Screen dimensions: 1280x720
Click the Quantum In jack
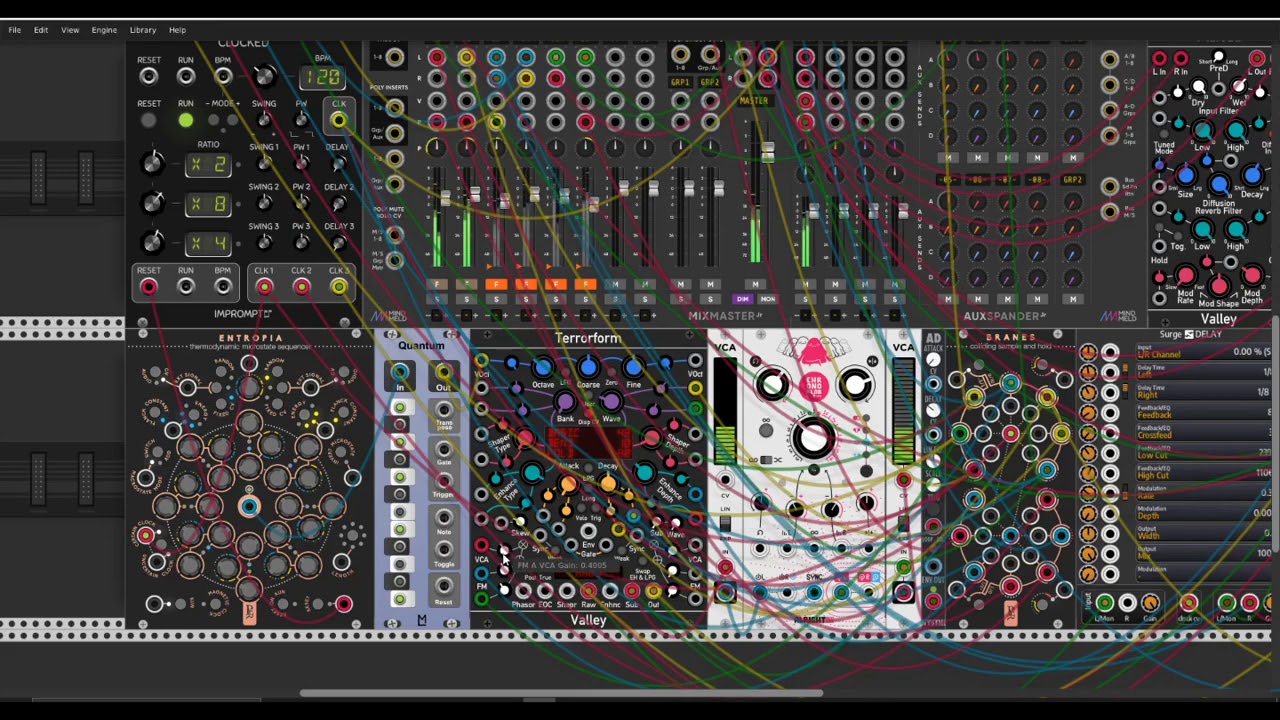399,373
